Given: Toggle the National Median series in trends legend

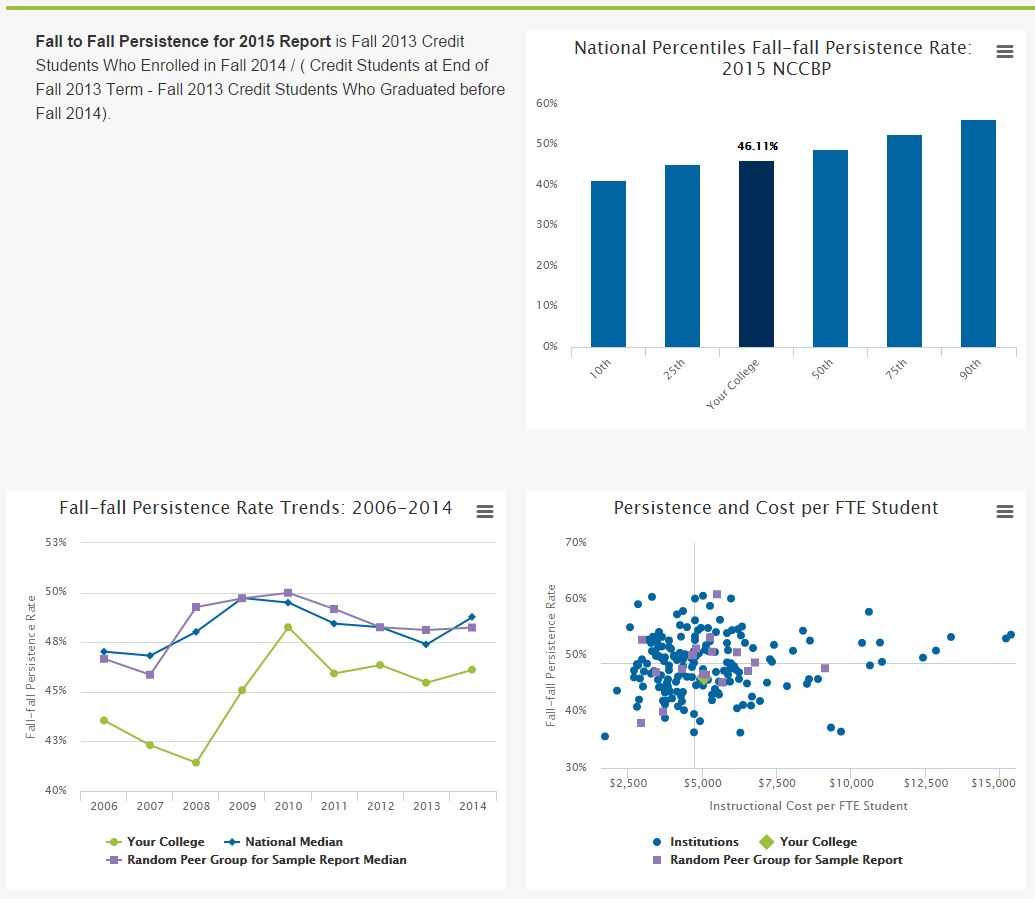Looking at the screenshot, I should pos(284,842).
